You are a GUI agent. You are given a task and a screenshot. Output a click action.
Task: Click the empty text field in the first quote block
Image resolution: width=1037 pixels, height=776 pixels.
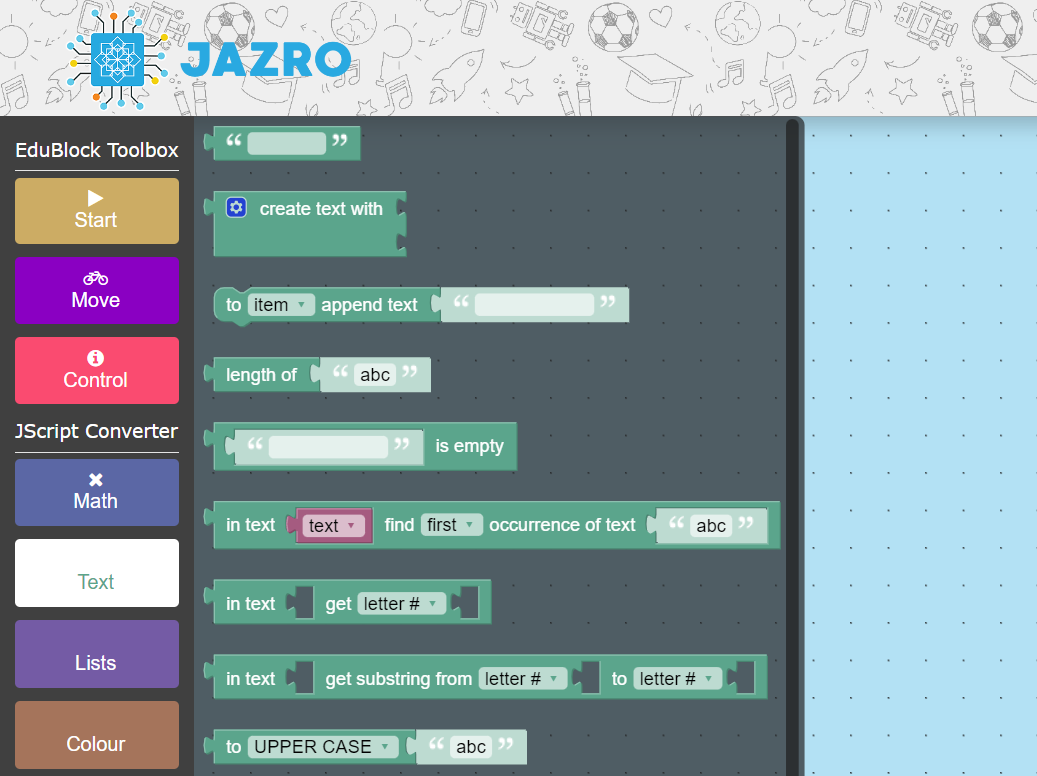click(x=287, y=143)
